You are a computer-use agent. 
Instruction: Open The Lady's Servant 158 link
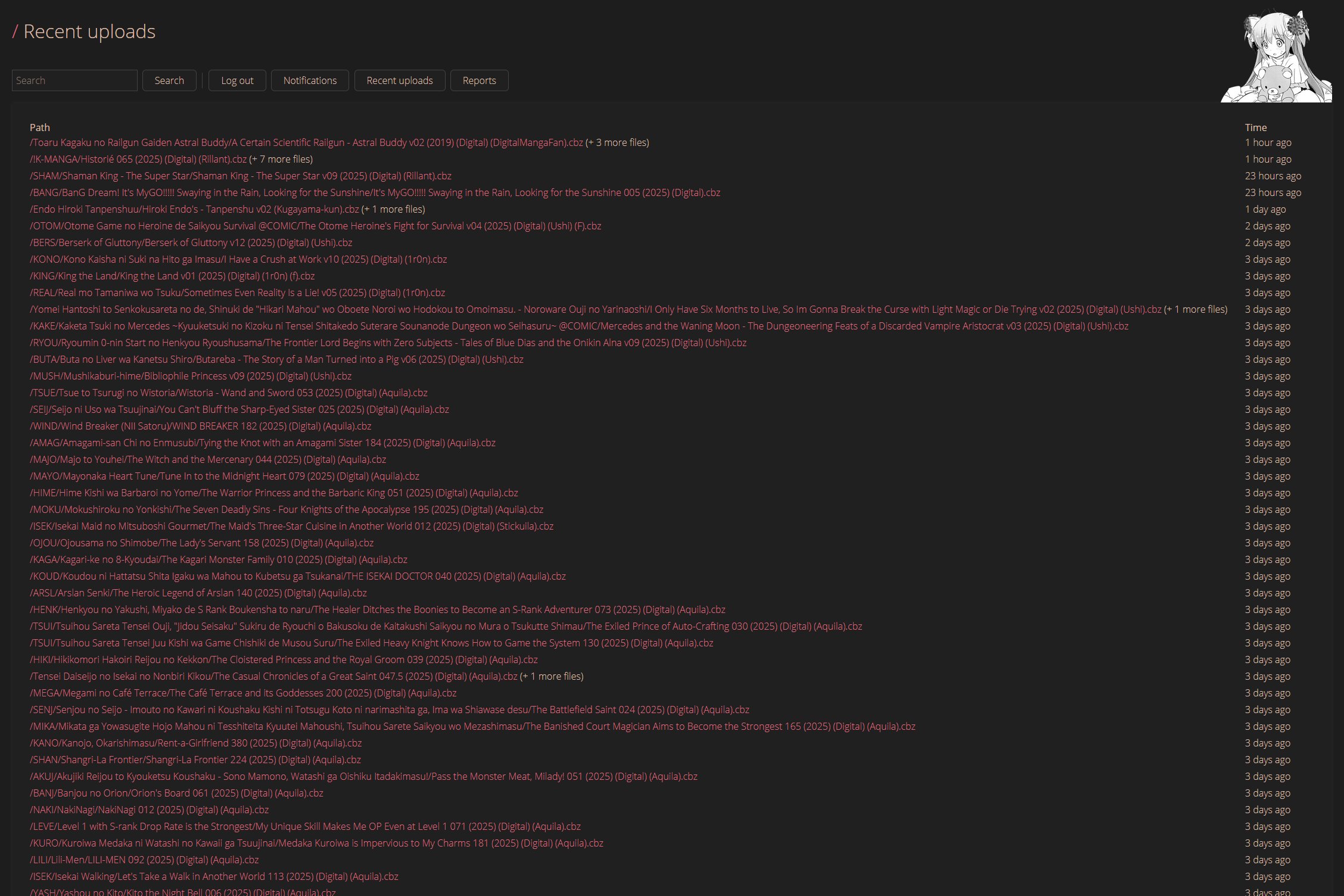(202, 543)
